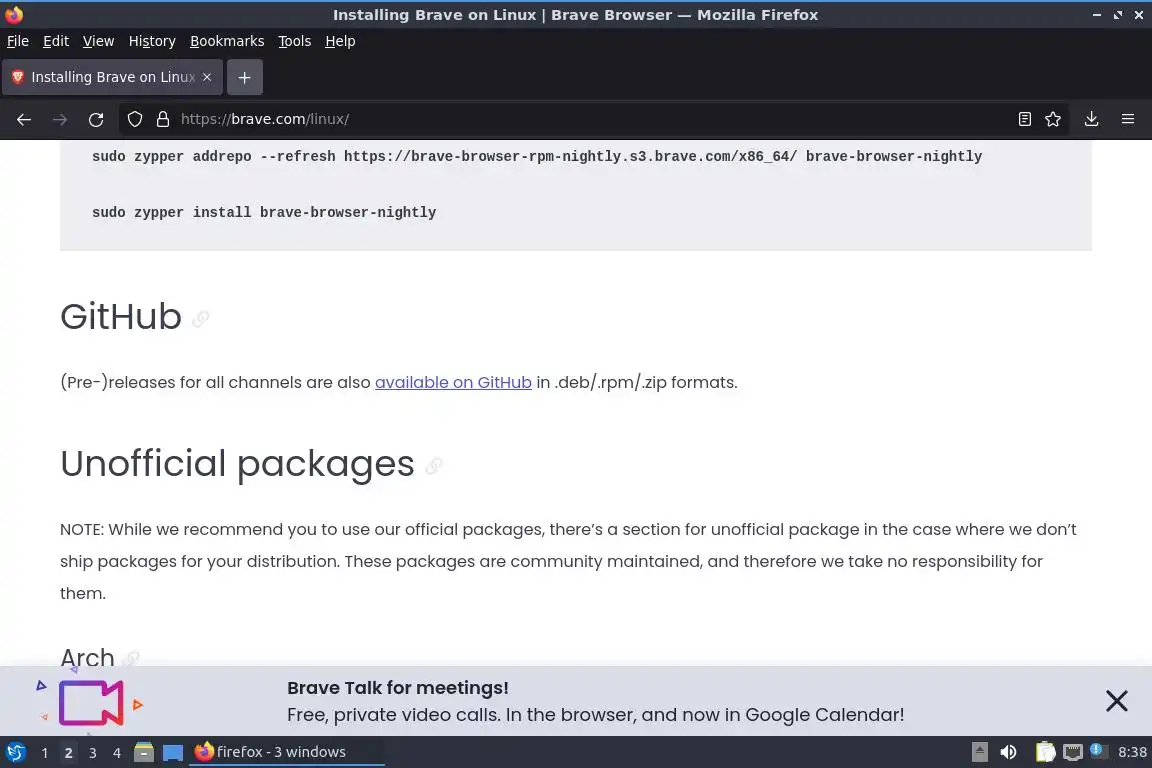Switch to workspace 1
Viewport: 1152px width, 768px height.
point(45,753)
